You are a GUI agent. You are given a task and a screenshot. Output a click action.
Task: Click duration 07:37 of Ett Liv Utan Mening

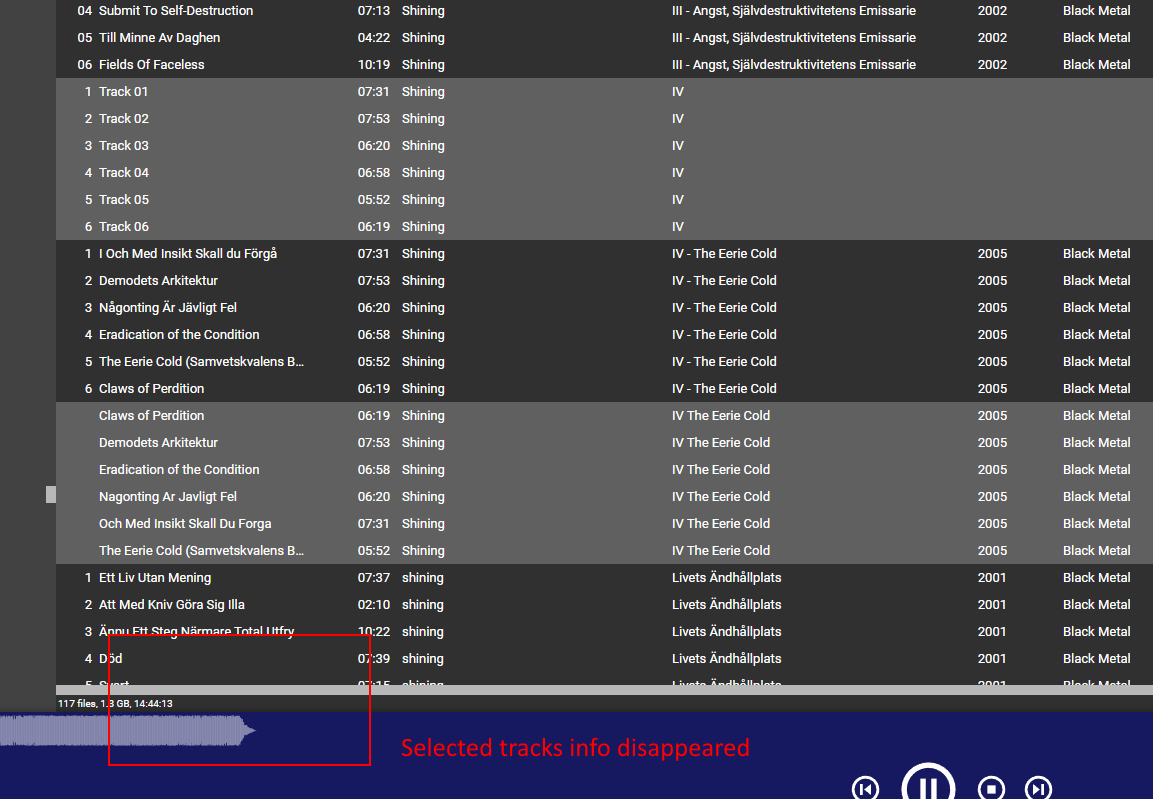(374, 578)
